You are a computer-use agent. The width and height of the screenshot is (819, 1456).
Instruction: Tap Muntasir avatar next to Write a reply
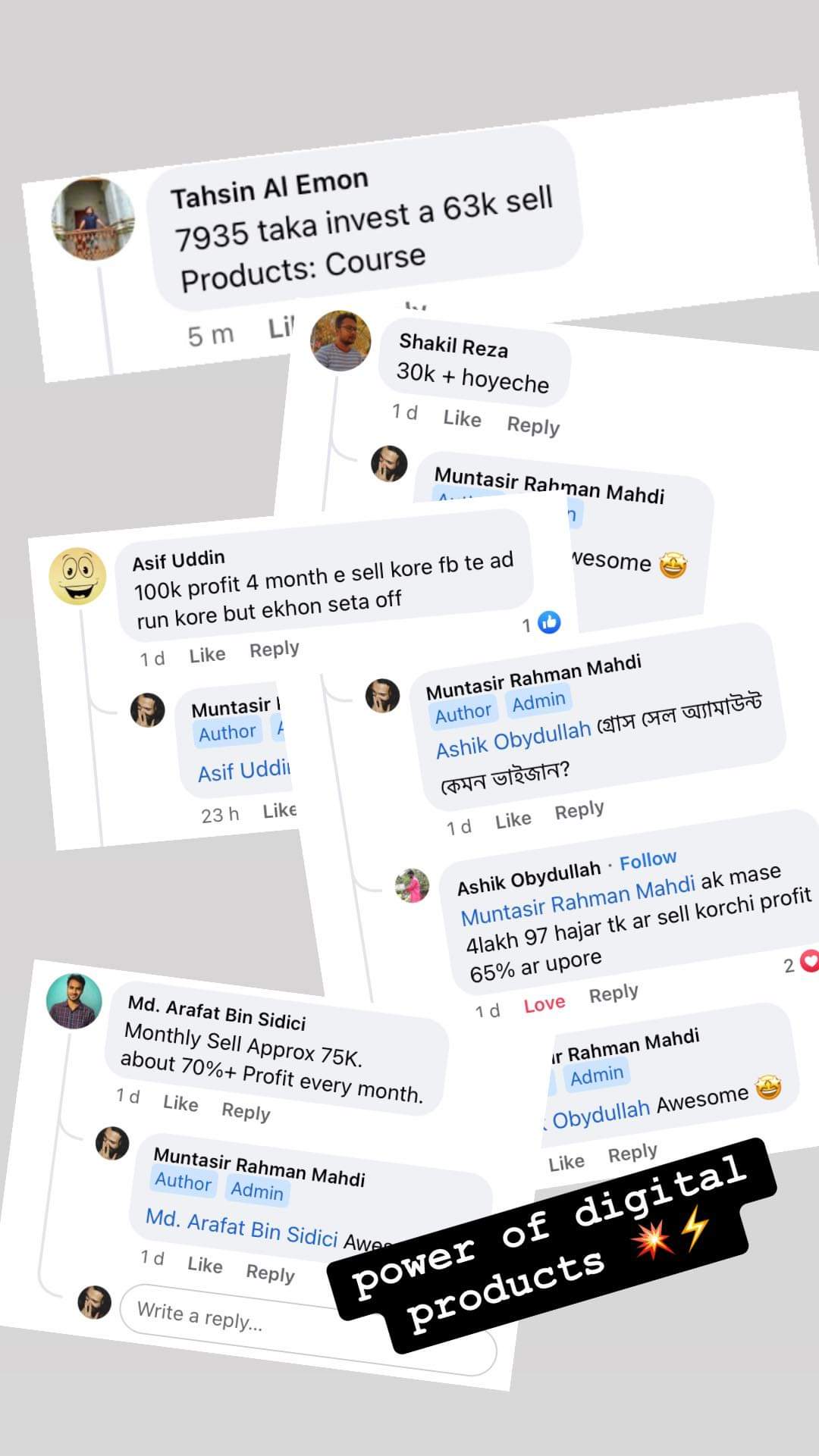[95, 1301]
